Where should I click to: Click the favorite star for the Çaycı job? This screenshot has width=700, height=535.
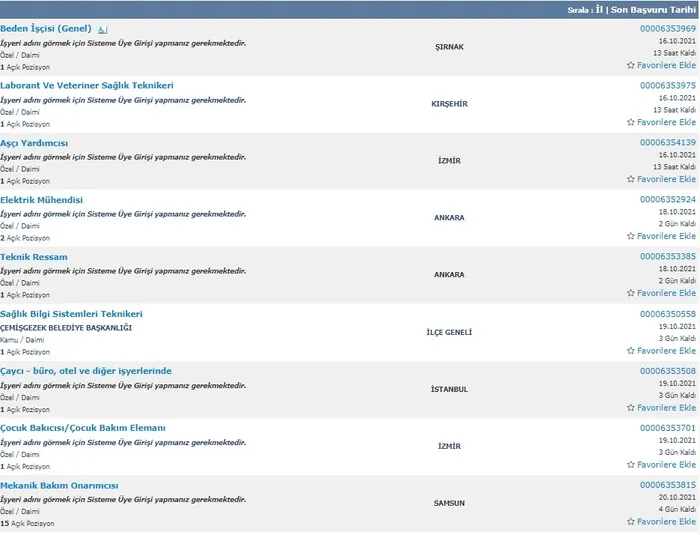pyautogui.click(x=630, y=408)
